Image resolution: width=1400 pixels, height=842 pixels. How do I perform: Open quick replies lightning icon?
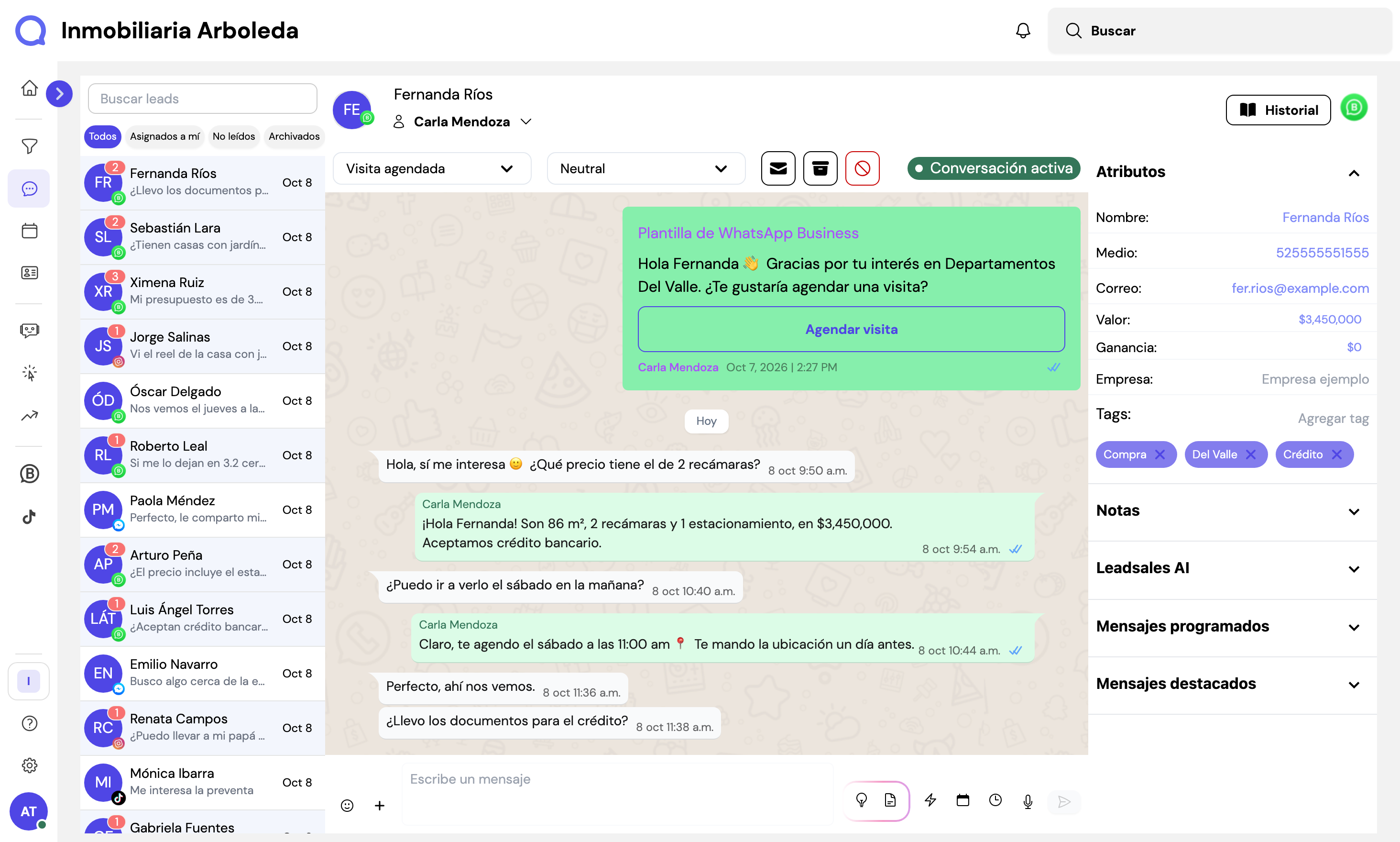(930, 800)
